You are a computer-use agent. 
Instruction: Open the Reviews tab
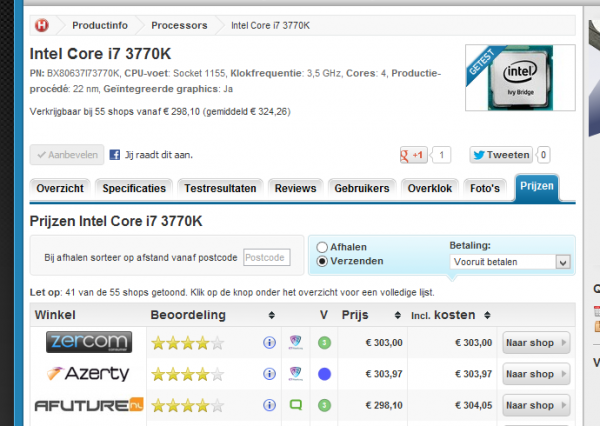click(295, 189)
